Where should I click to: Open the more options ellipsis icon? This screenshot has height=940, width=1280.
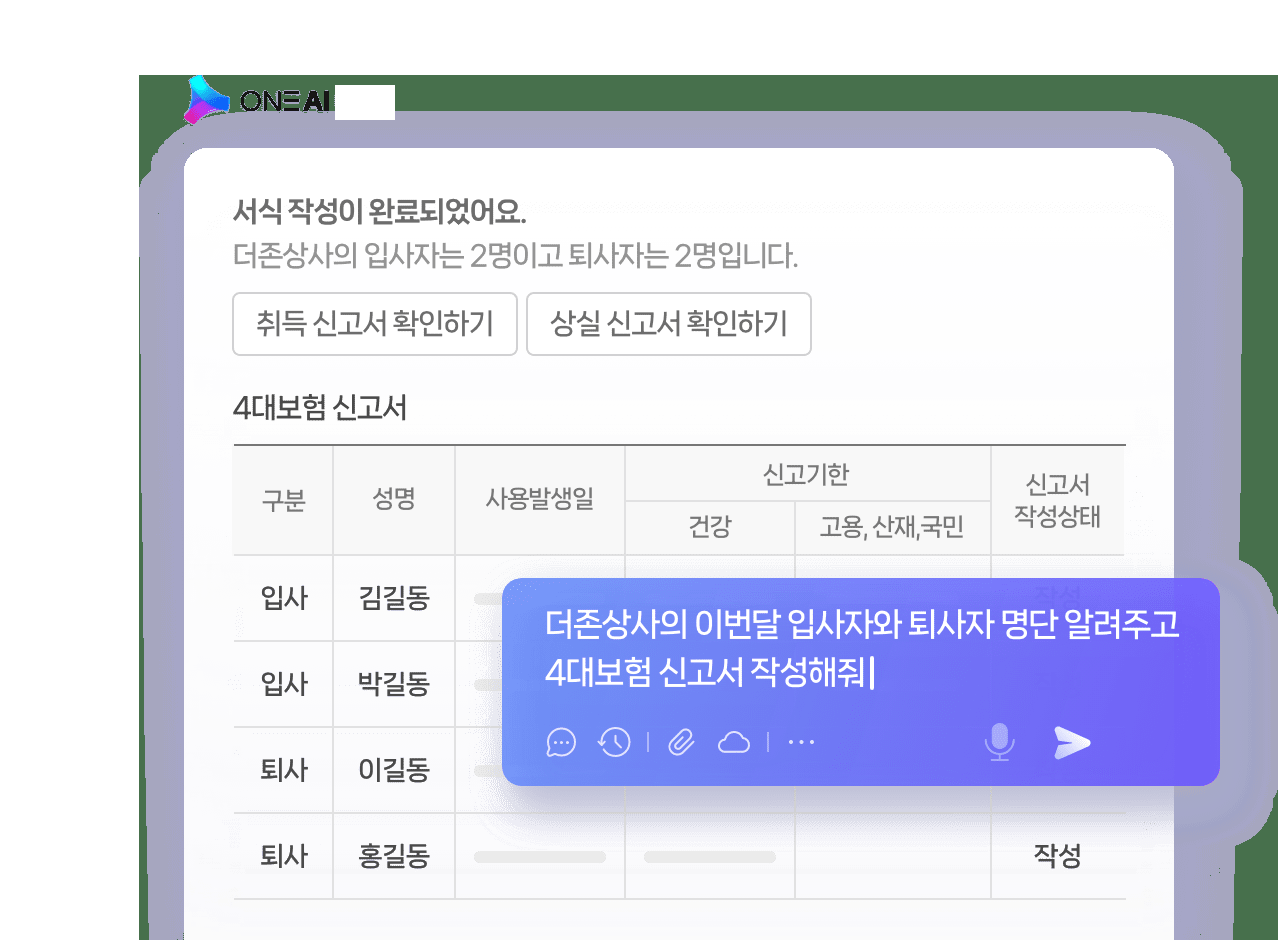[802, 742]
